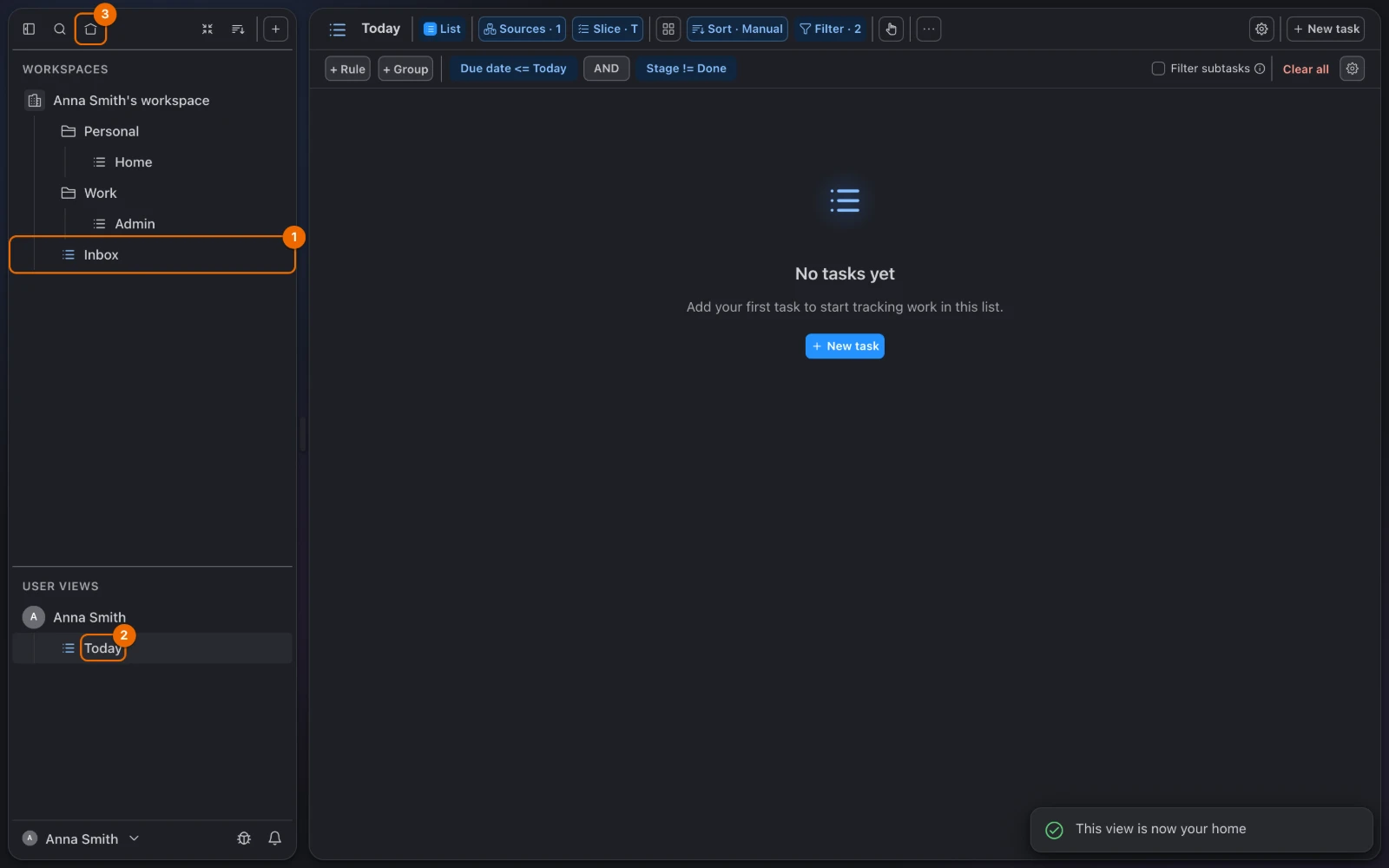Open the Slice · T dropdown
Screen dimensions: 1389x868
pyautogui.click(x=608, y=29)
